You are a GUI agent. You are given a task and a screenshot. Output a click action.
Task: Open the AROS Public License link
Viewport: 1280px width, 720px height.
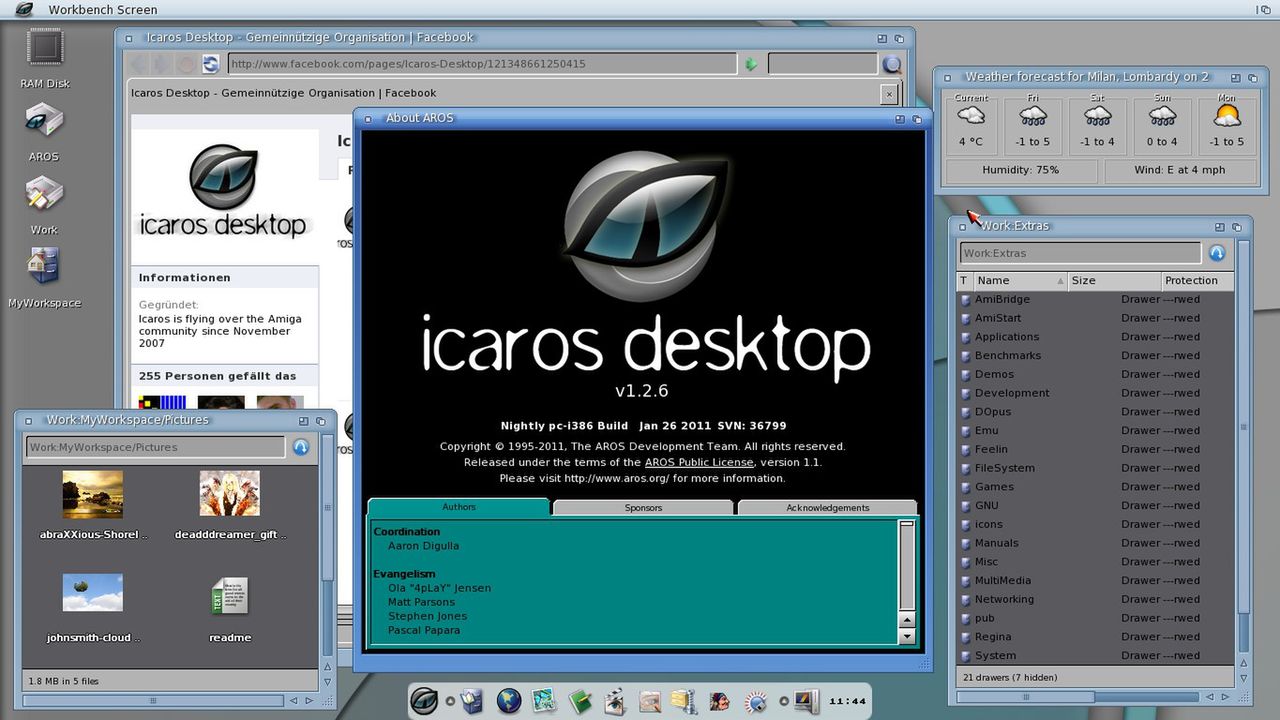pyautogui.click(x=699, y=462)
